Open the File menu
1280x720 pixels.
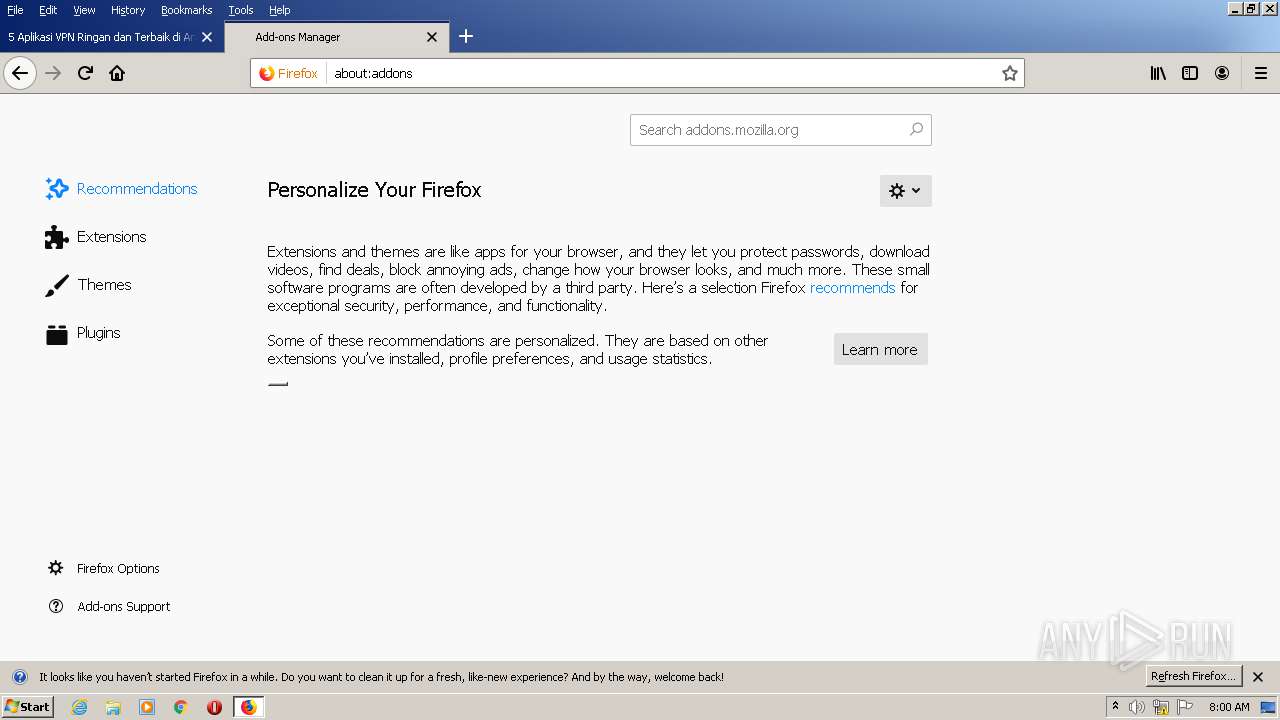click(15, 10)
